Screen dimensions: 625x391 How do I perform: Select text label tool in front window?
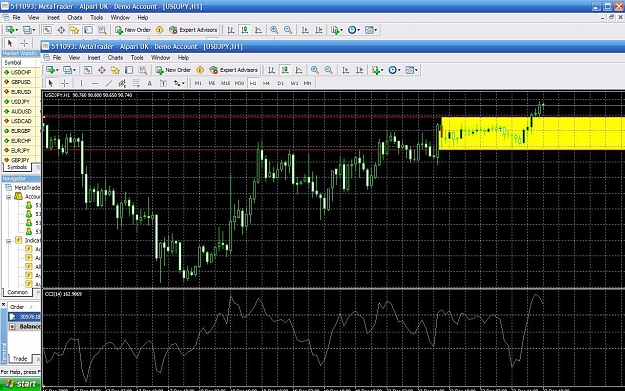click(163, 83)
